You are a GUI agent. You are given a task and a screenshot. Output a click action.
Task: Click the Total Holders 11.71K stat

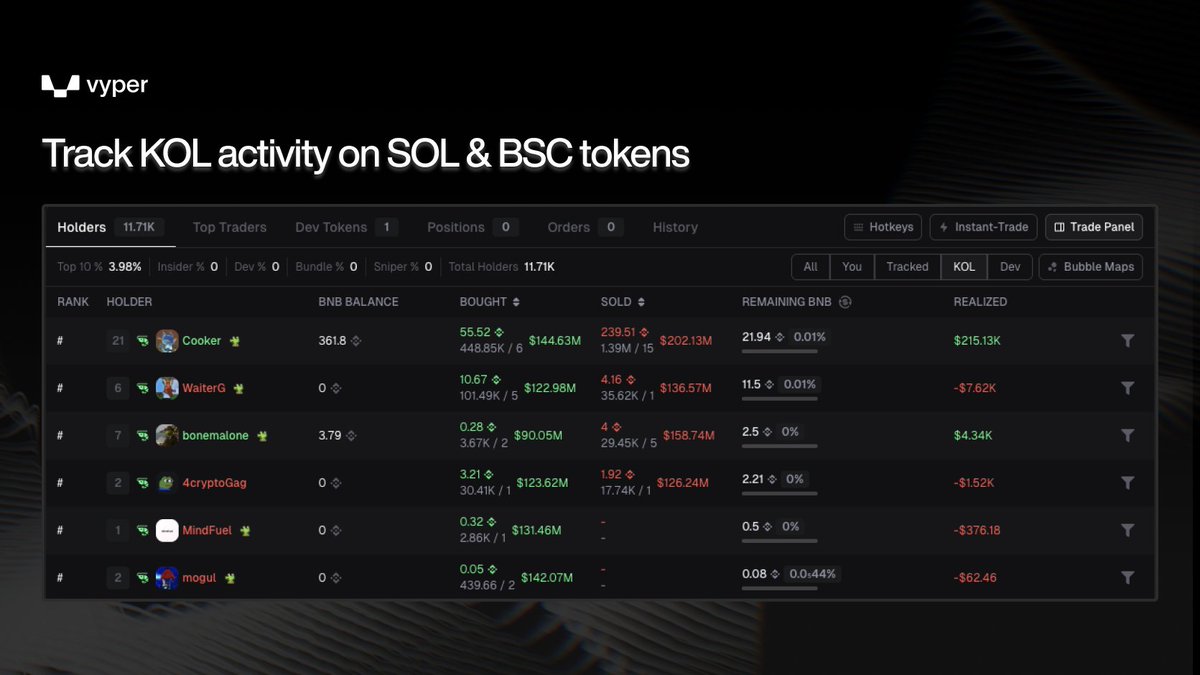click(501, 267)
